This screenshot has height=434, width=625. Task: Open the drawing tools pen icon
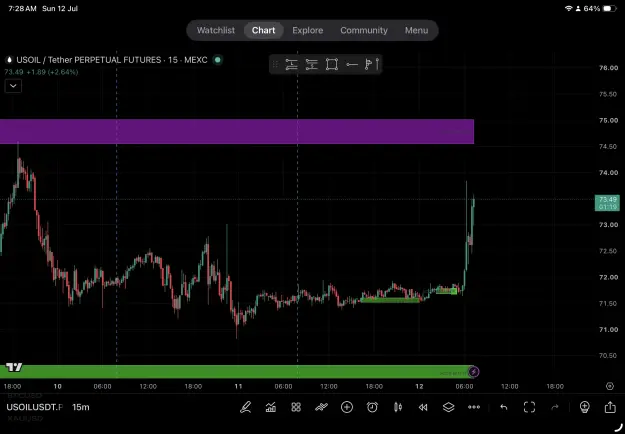point(246,407)
